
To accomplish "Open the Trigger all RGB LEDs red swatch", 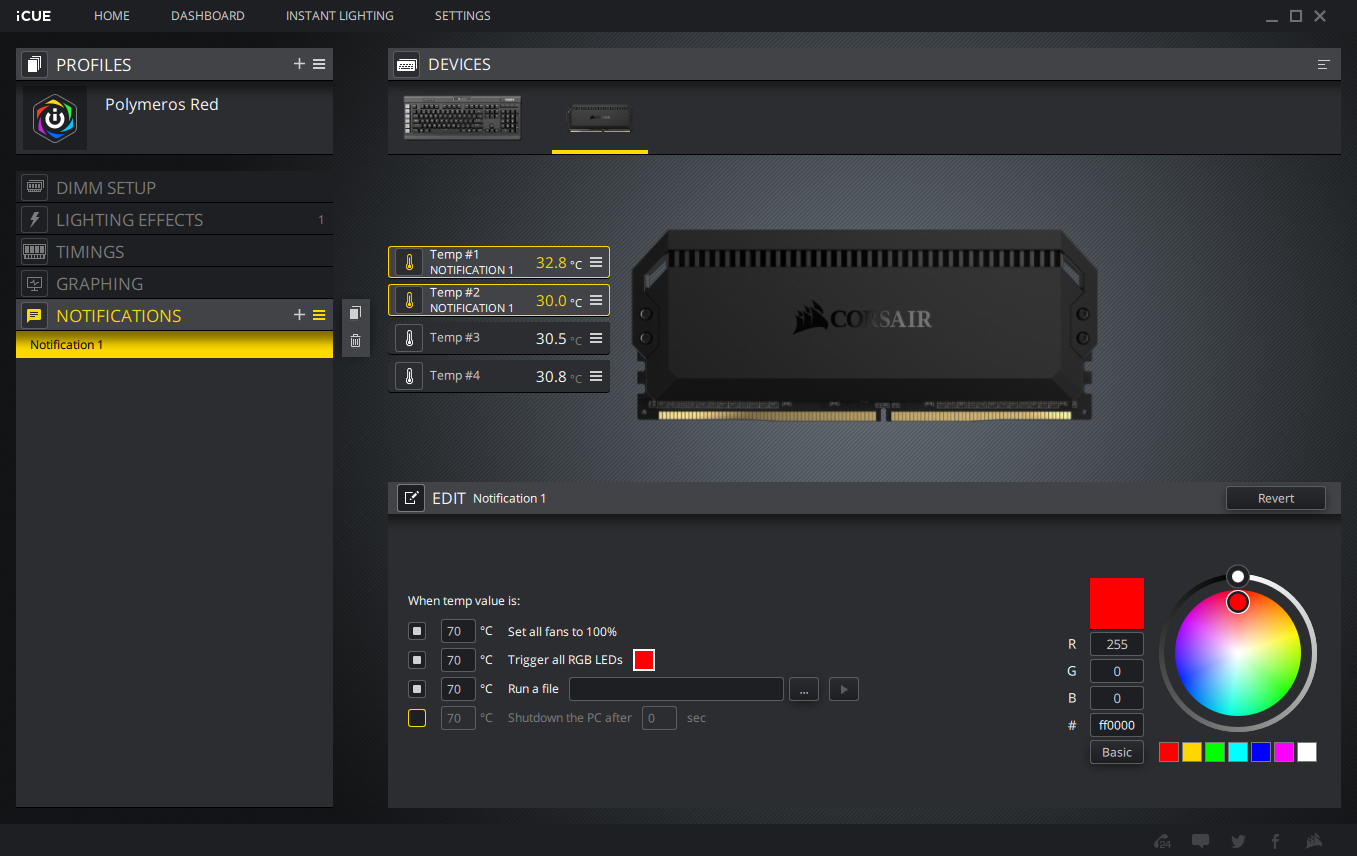I will tap(644, 660).
